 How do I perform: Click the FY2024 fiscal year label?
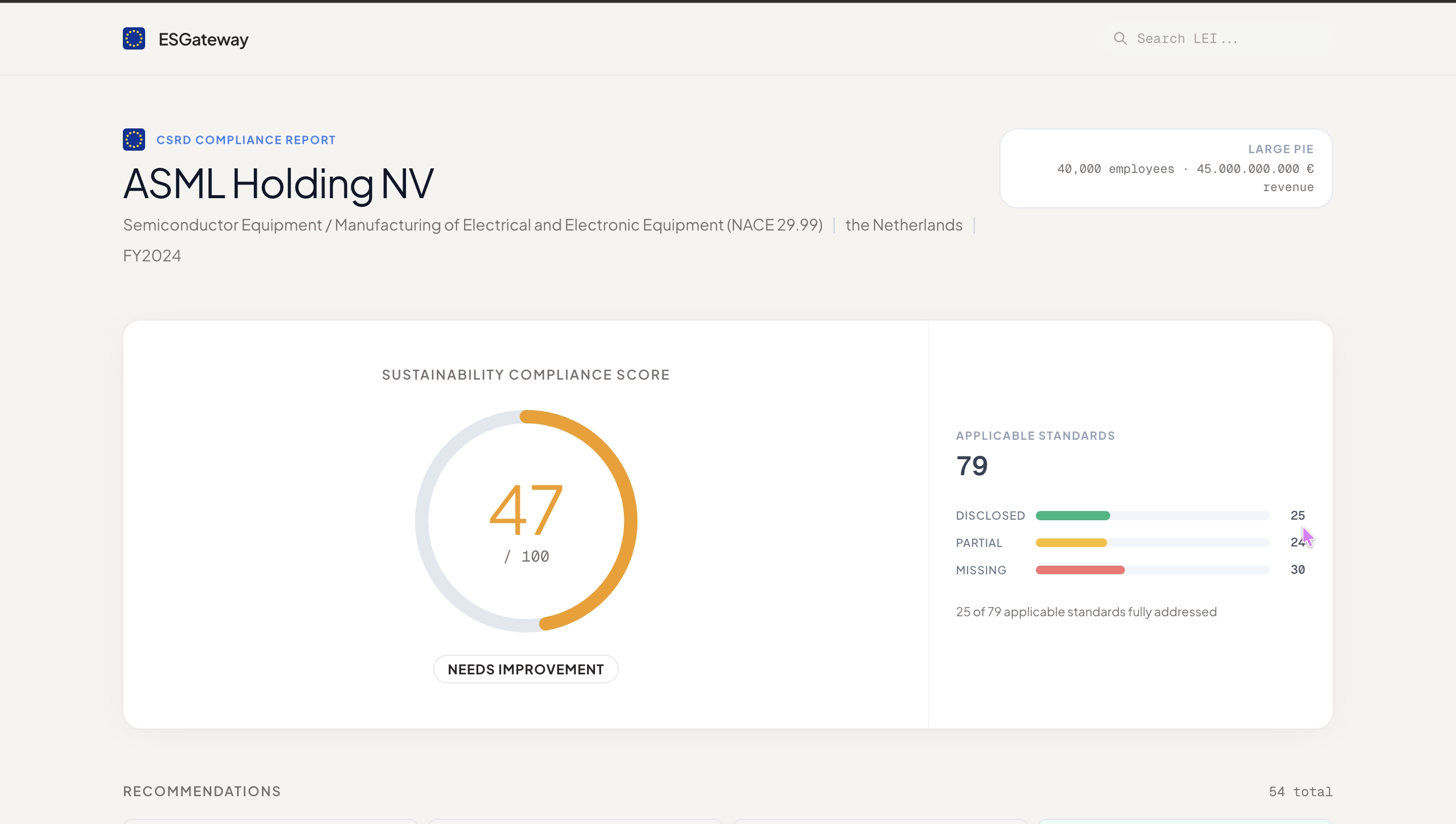[152, 256]
